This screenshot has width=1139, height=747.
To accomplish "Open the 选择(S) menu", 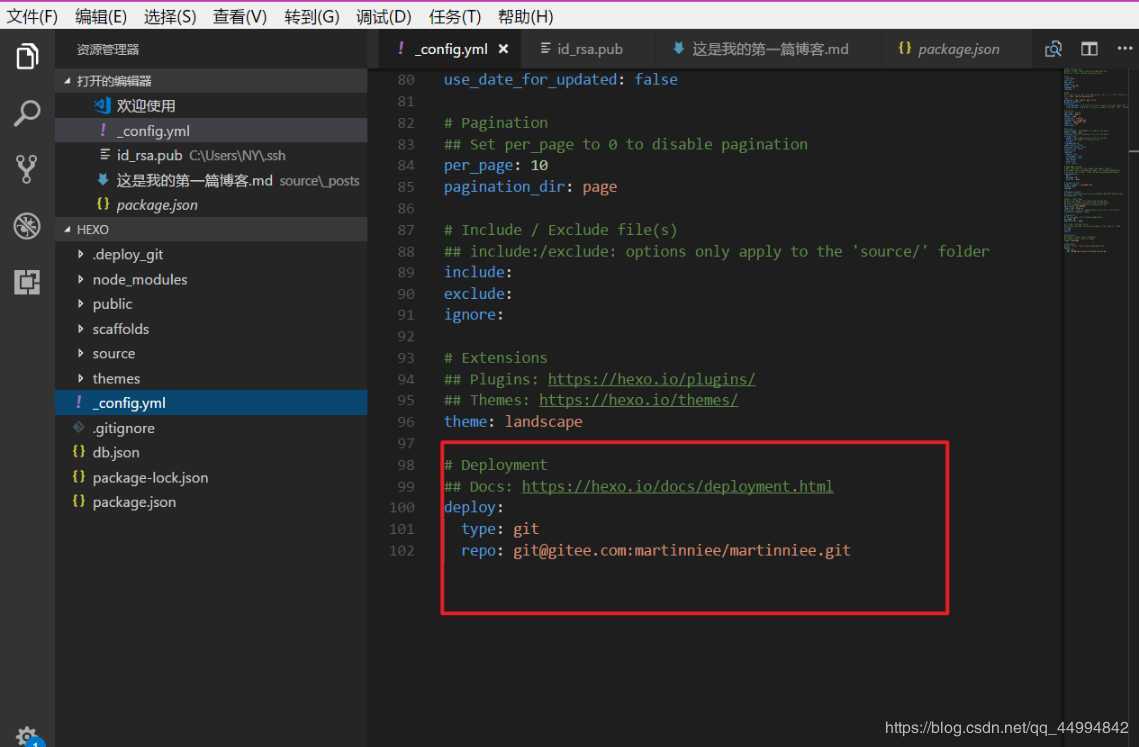I will point(169,16).
